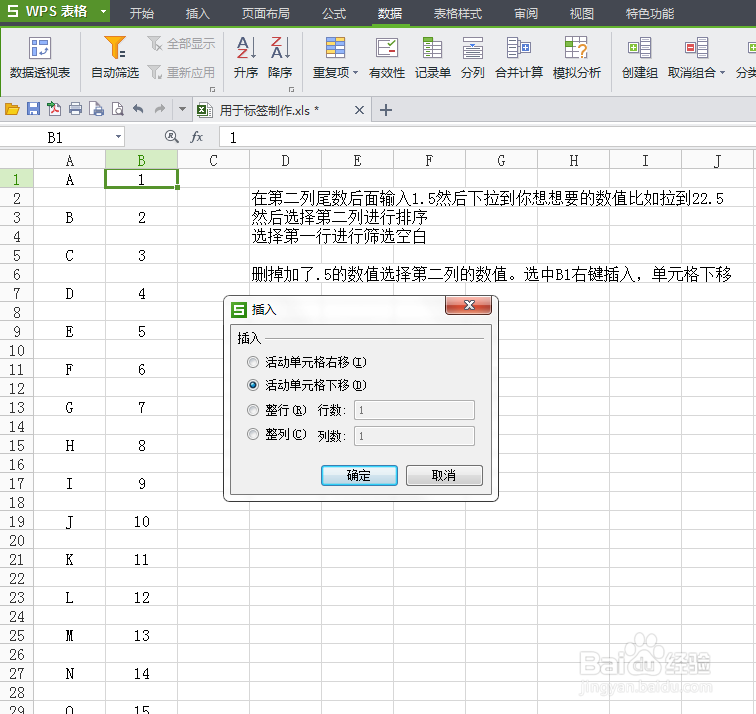Viewport: 756px width, 714px height.
Task: Click the formula bar input
Action: (x=487, y=137)
